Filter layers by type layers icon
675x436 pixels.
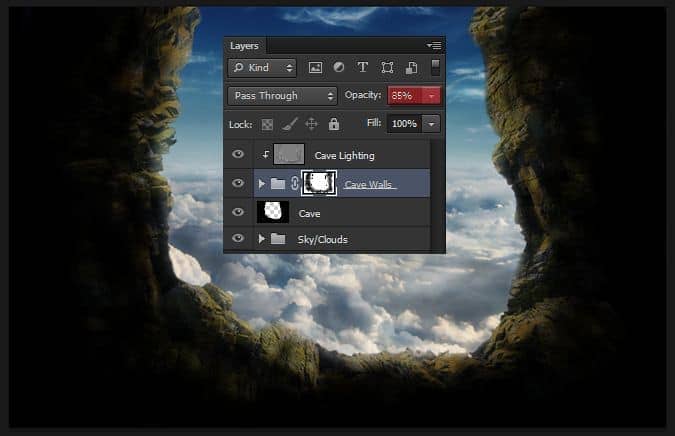(x=362, y=67)
